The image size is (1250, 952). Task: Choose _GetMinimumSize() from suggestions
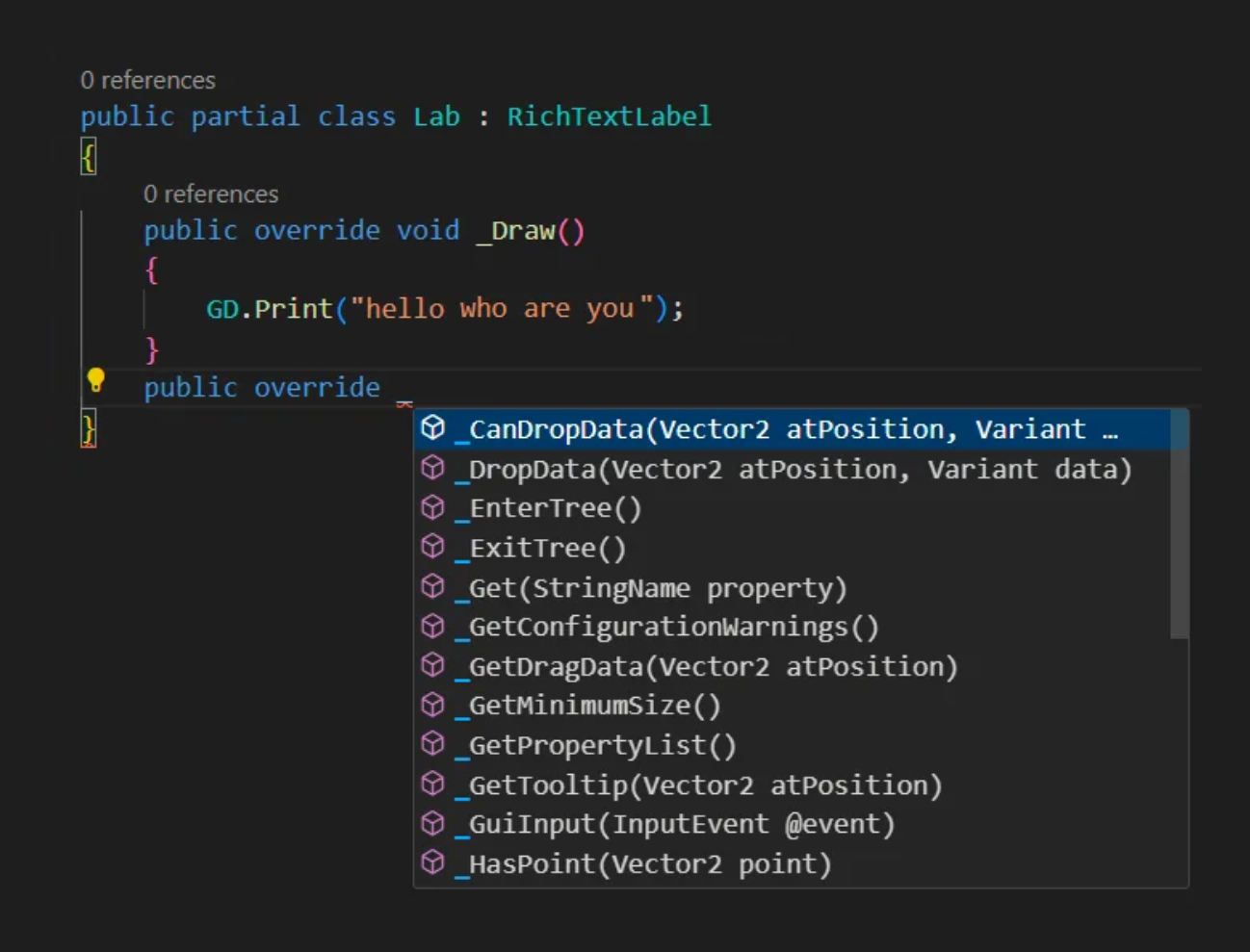coord(793,706)
